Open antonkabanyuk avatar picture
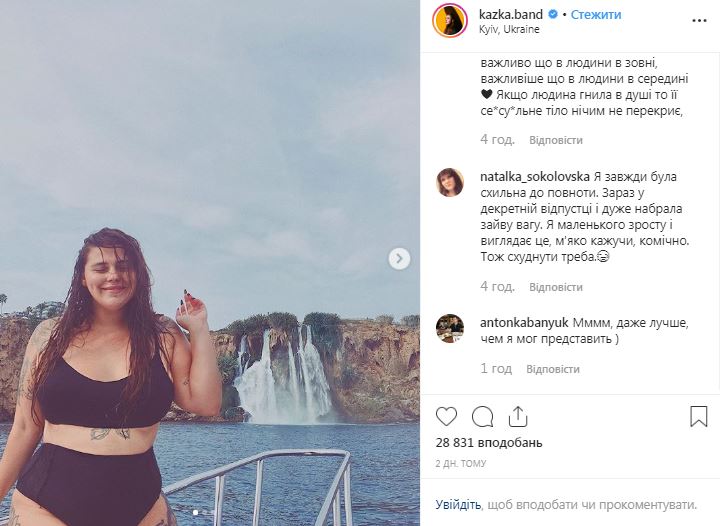This screenshot has height=526, width=720. pos(449,328)
